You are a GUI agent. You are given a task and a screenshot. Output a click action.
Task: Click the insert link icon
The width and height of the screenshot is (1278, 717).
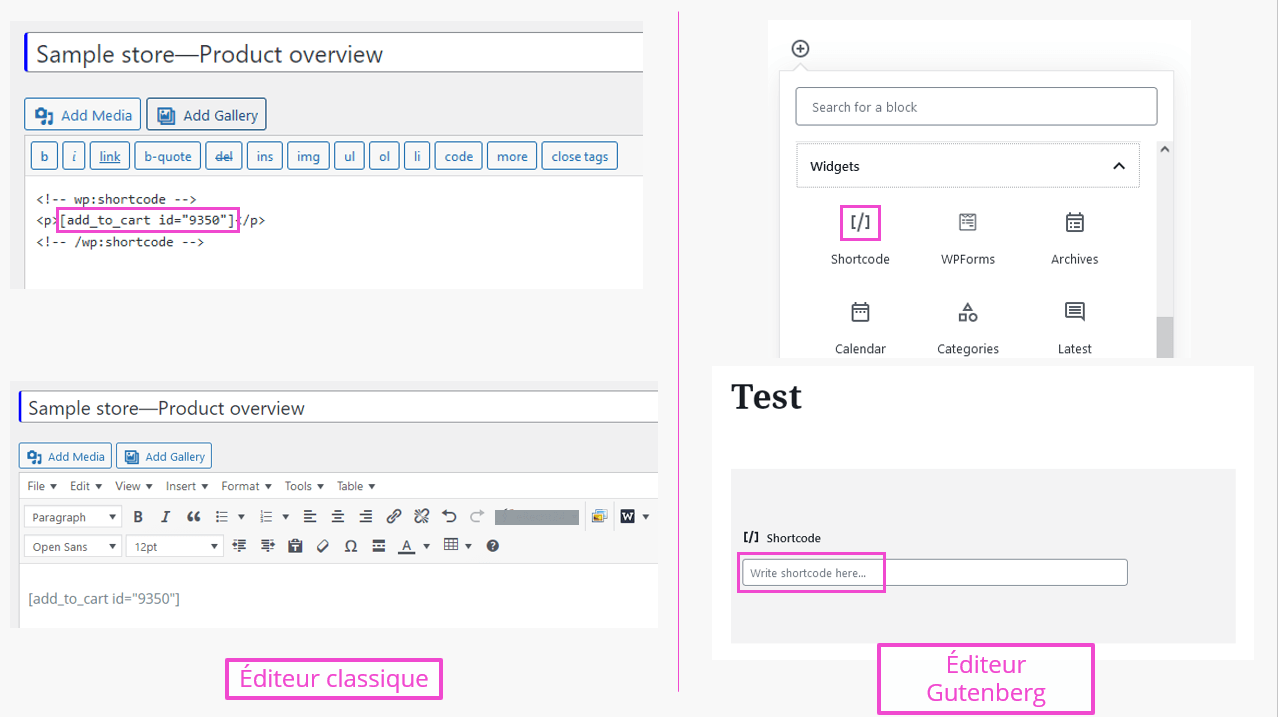394,517
